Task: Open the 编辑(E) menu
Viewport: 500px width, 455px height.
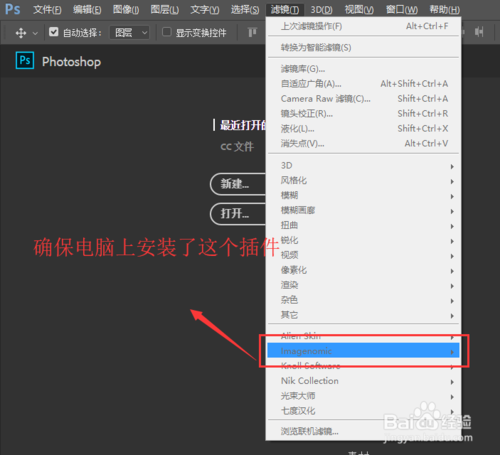Action: 87,10
